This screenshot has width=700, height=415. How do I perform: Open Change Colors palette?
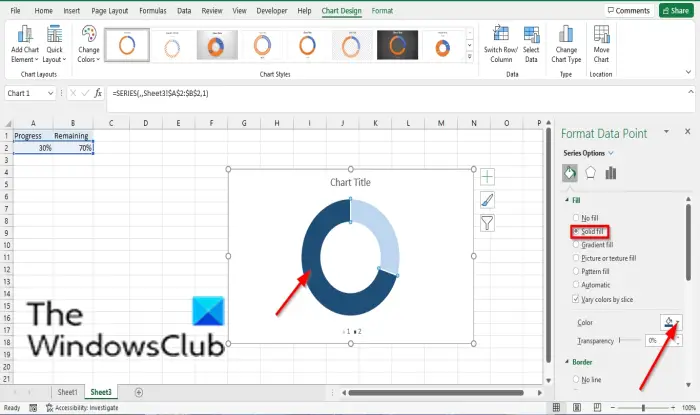click(88, 44)
